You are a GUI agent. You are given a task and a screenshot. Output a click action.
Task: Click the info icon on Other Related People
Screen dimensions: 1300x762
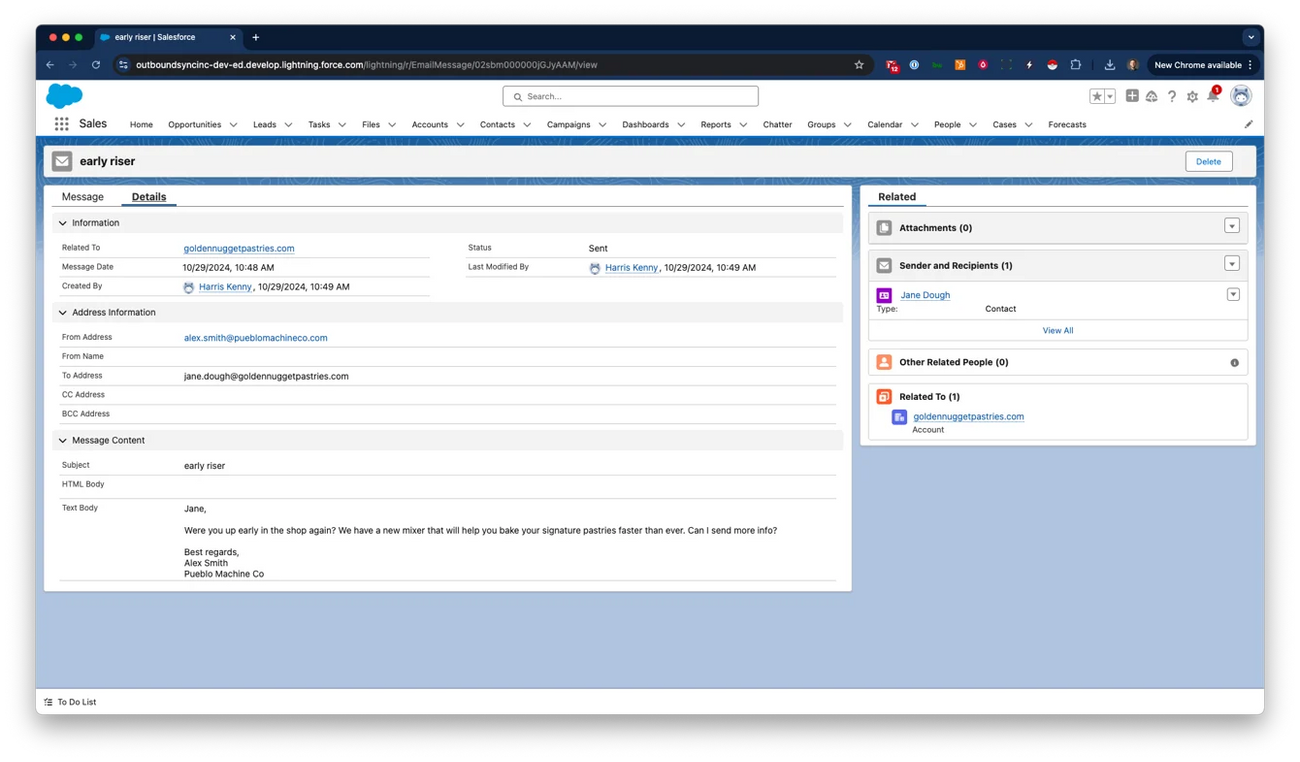tap(1234, 362)
